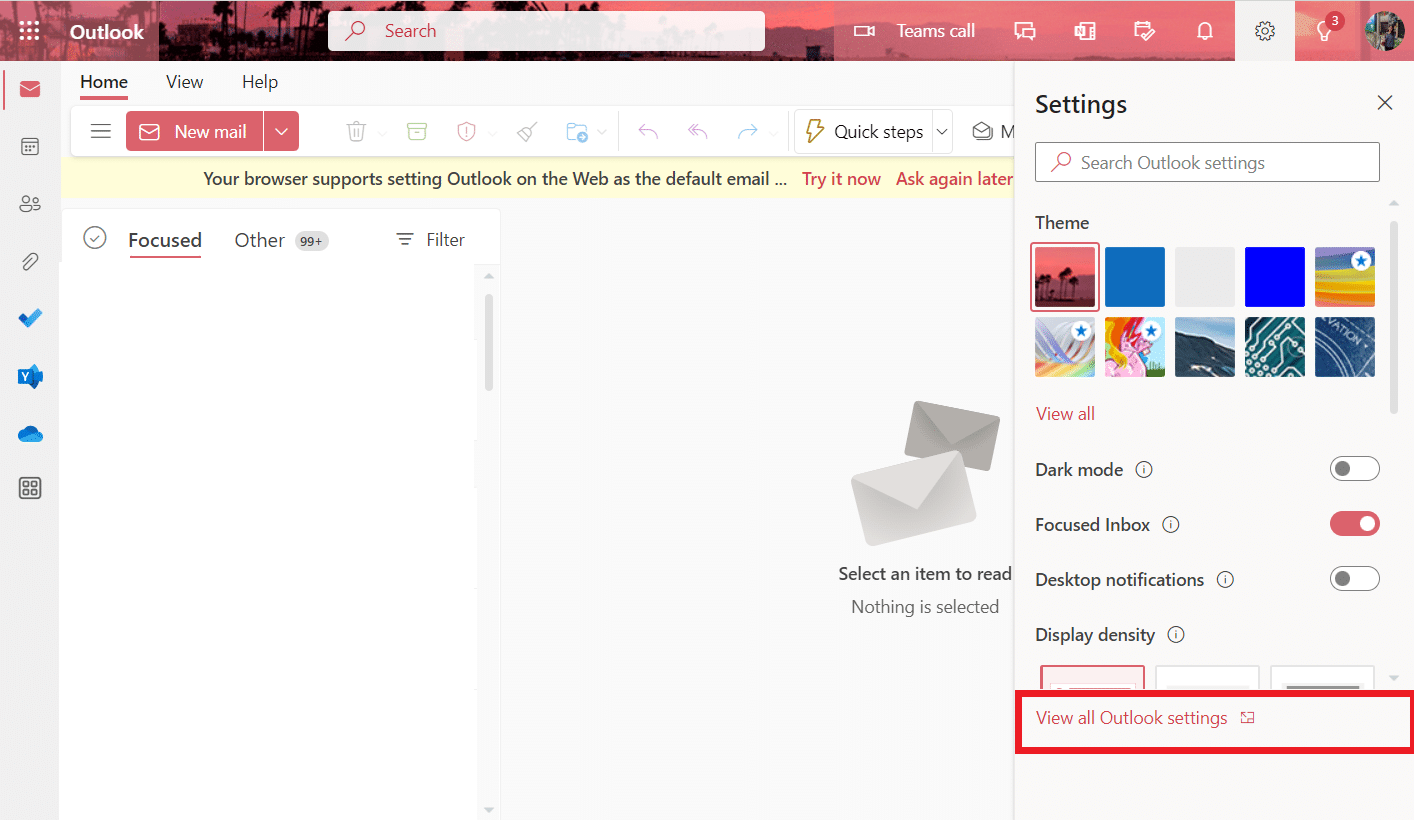
Task: Open OneDrive from the left sidebar
Action: click(29, 434)
